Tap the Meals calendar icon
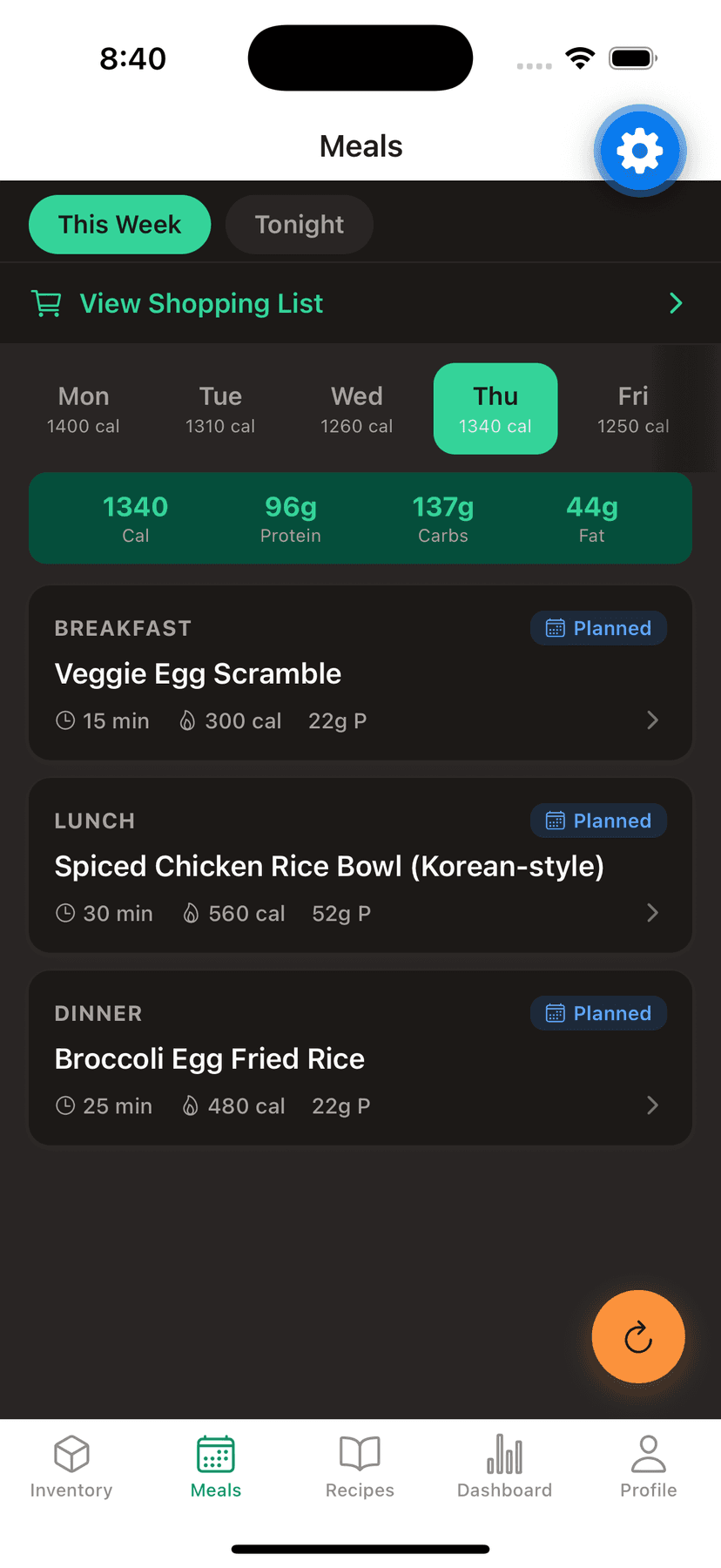The image size is (721, 1568). (x=216, y=1454)
